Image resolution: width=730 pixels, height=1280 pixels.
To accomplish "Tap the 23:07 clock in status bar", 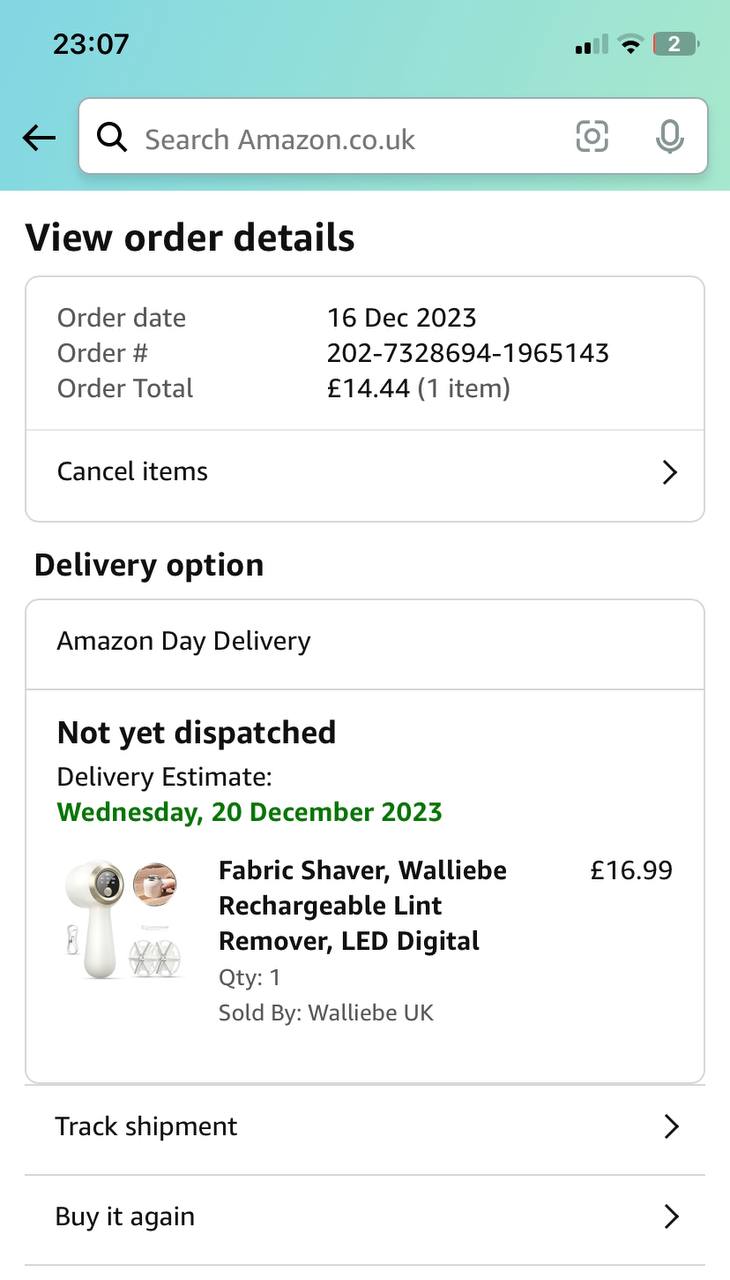I will (x=91, y=45).
